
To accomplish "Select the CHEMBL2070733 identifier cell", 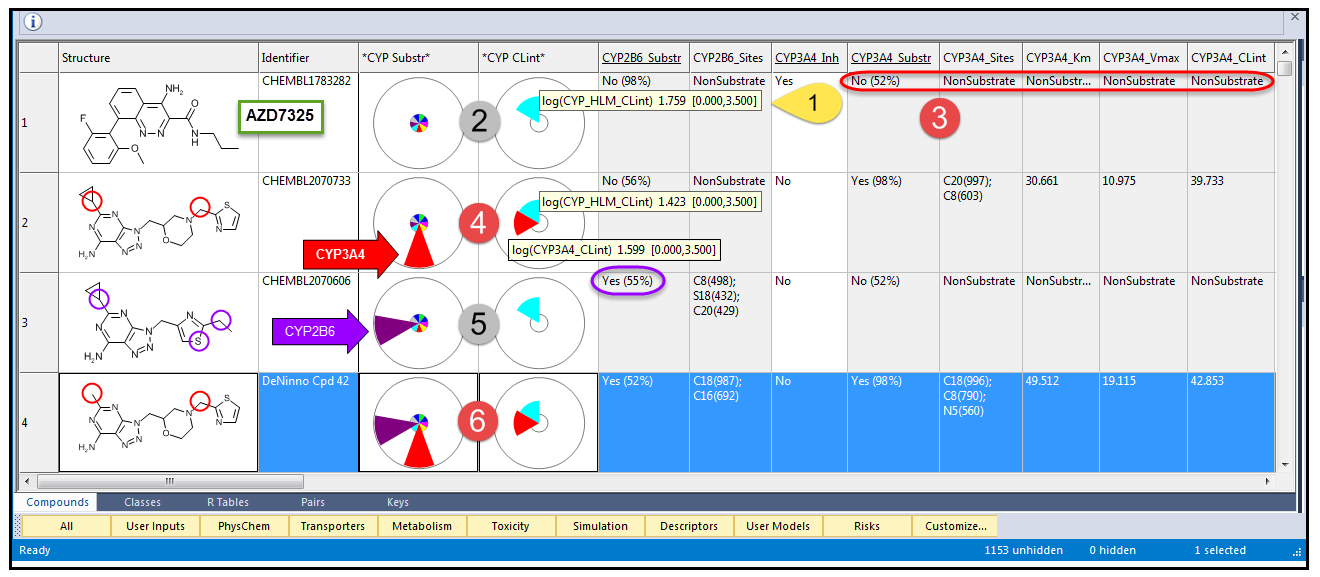I will point(308,222).
